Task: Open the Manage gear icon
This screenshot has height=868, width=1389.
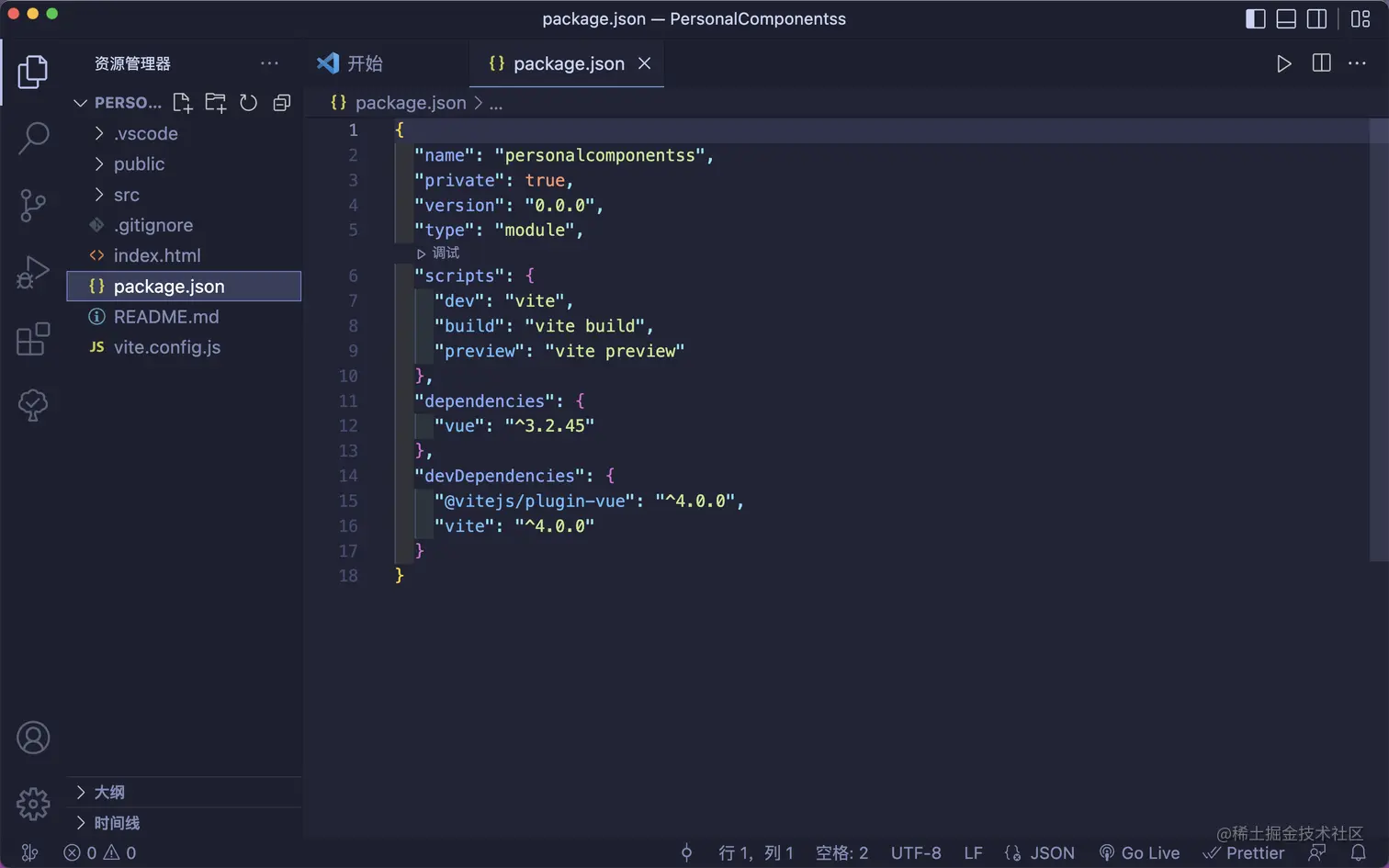Action: point(33,804)
